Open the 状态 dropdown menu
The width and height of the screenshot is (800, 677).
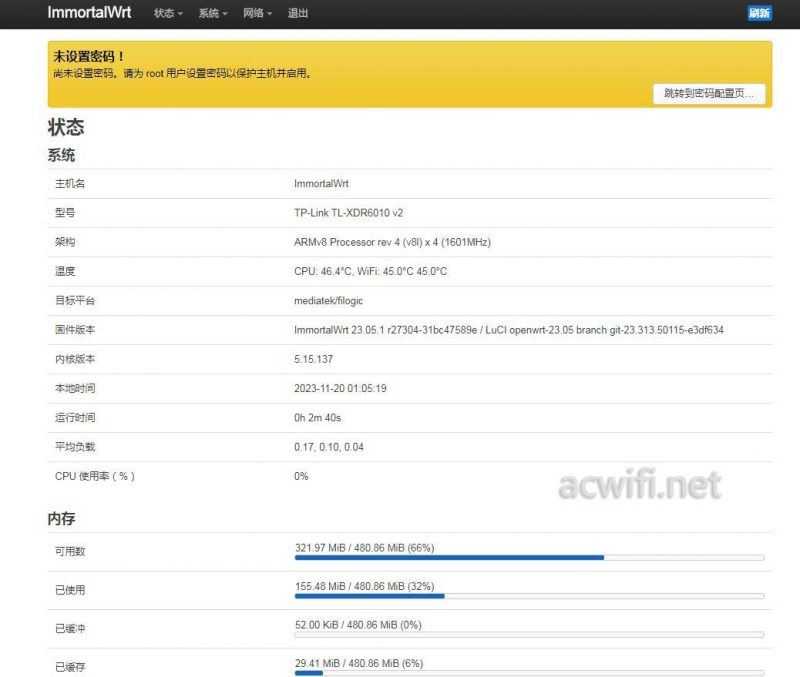point(163,13)
